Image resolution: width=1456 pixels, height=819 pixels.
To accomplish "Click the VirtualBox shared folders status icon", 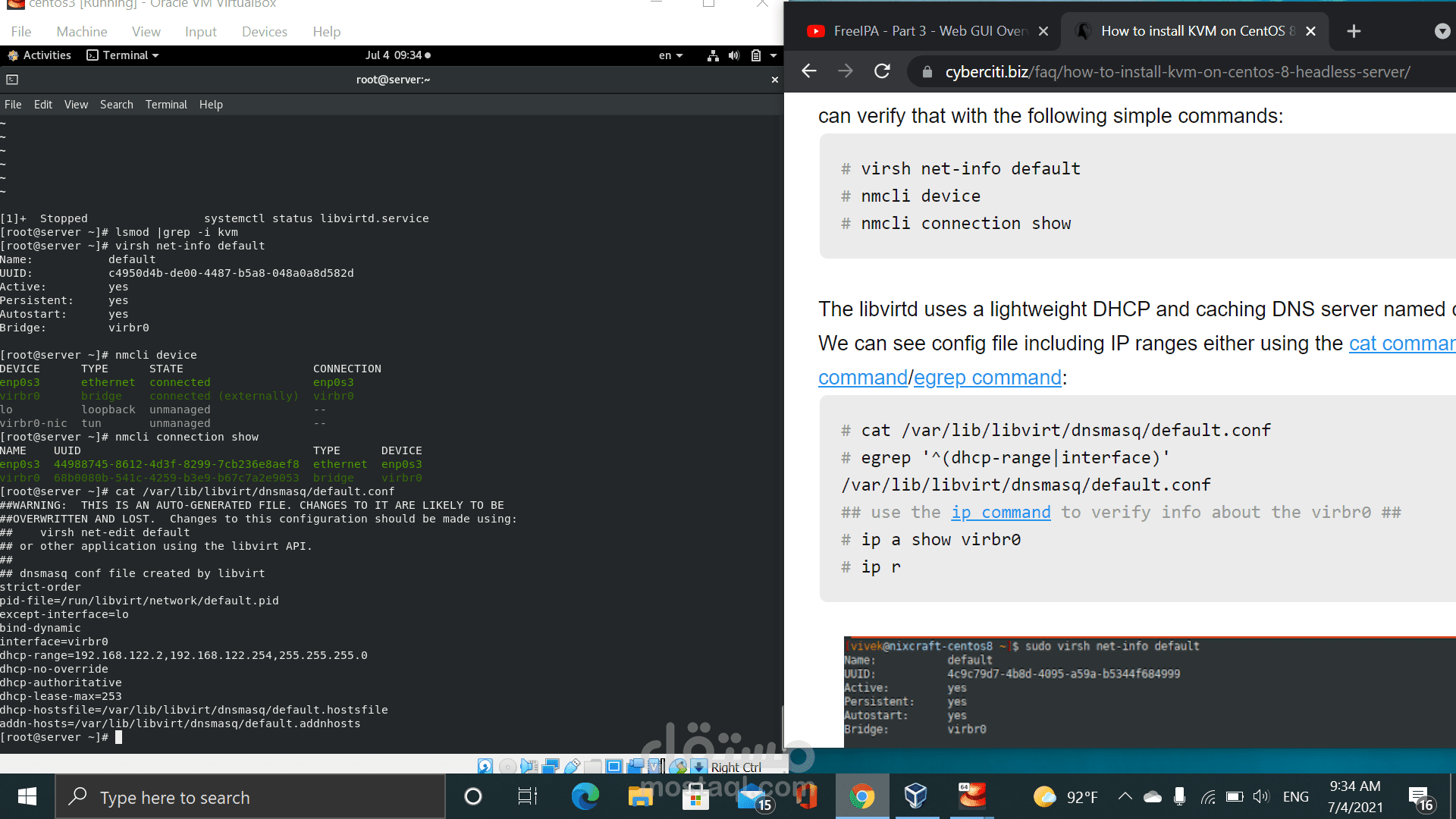I will 593,766.
